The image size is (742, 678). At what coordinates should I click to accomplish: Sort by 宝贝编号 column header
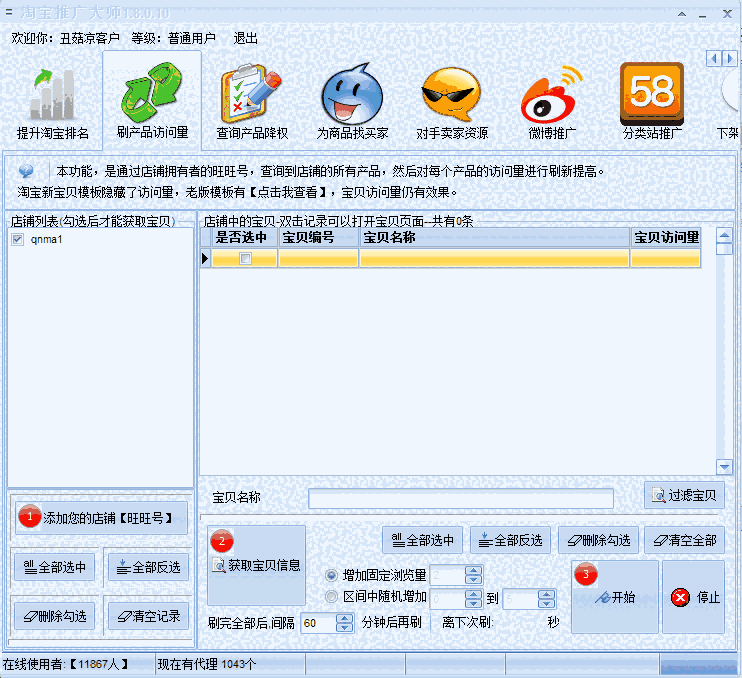[x=318, y=237]
